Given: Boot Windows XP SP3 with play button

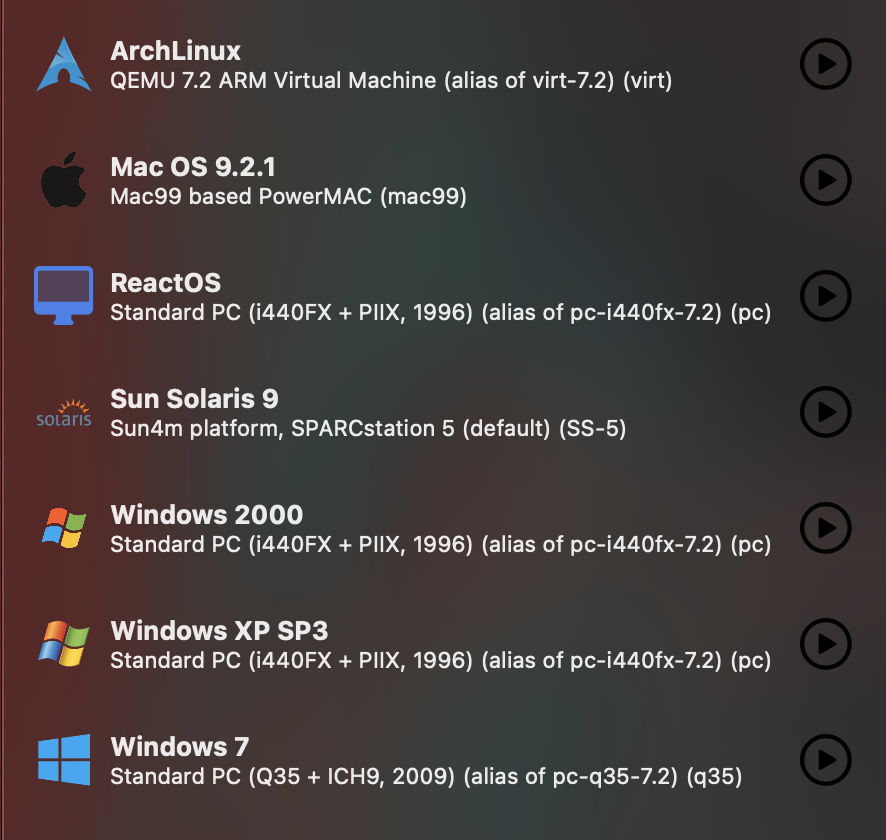Looking at the screenshot, I should pos(825,644).
